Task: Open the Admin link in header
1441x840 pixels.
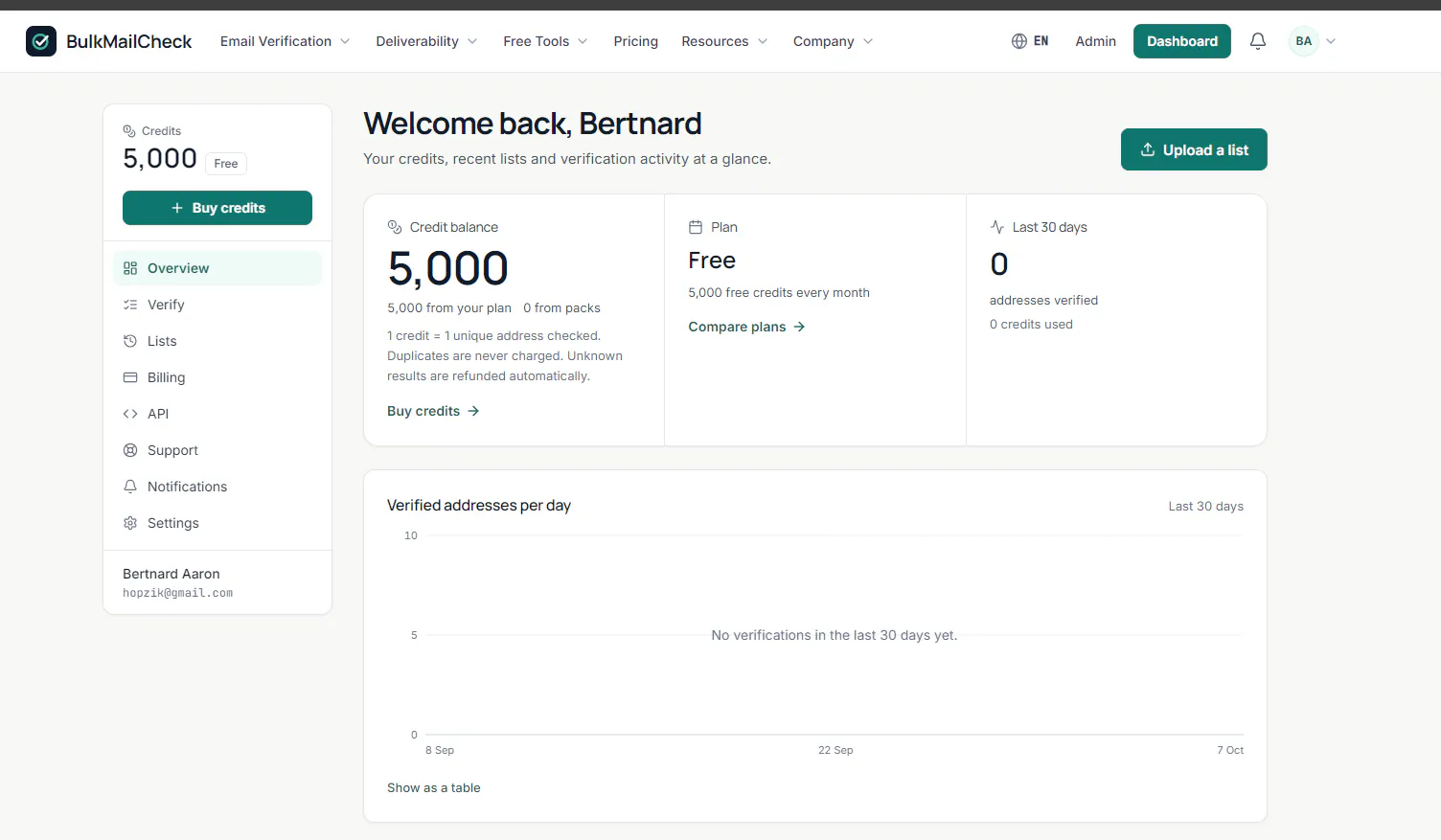Action: pos(1096,41)
